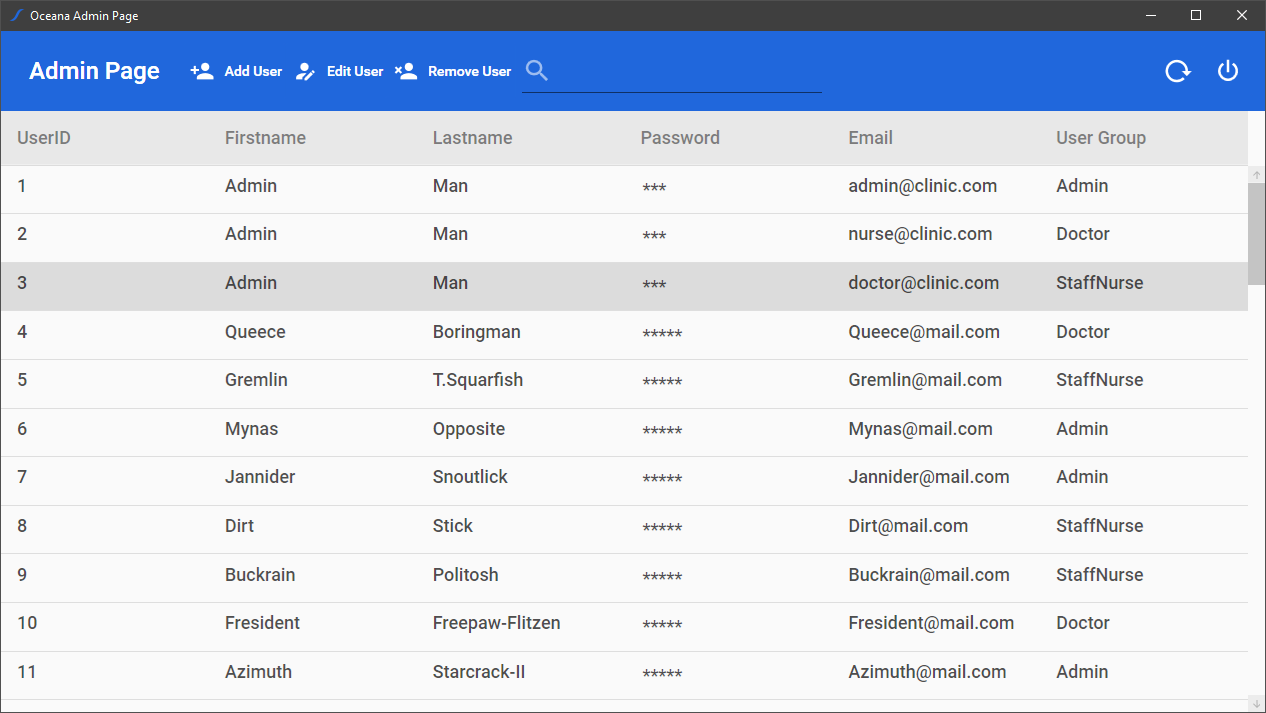Click the scrollbar up arrow
Image resolution: width=1266 pixels, height=713 pixels.
click(1257, 175)
